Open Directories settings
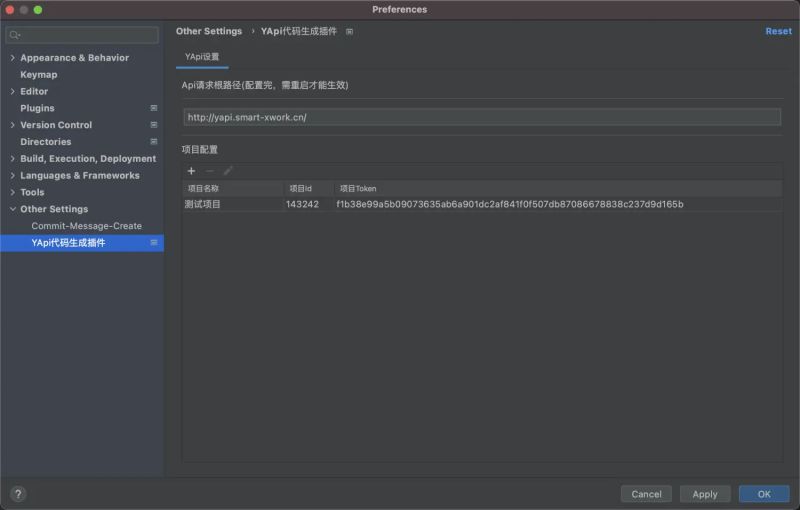The height and width of the screenshot is (510, 800). [x=46, y=142]
